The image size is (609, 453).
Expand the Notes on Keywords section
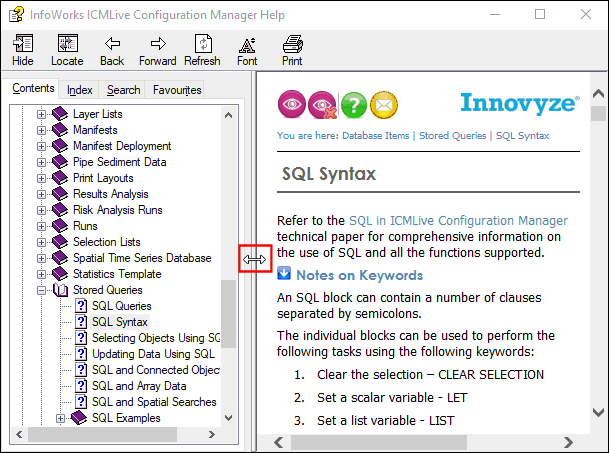(x=359, y=275)
